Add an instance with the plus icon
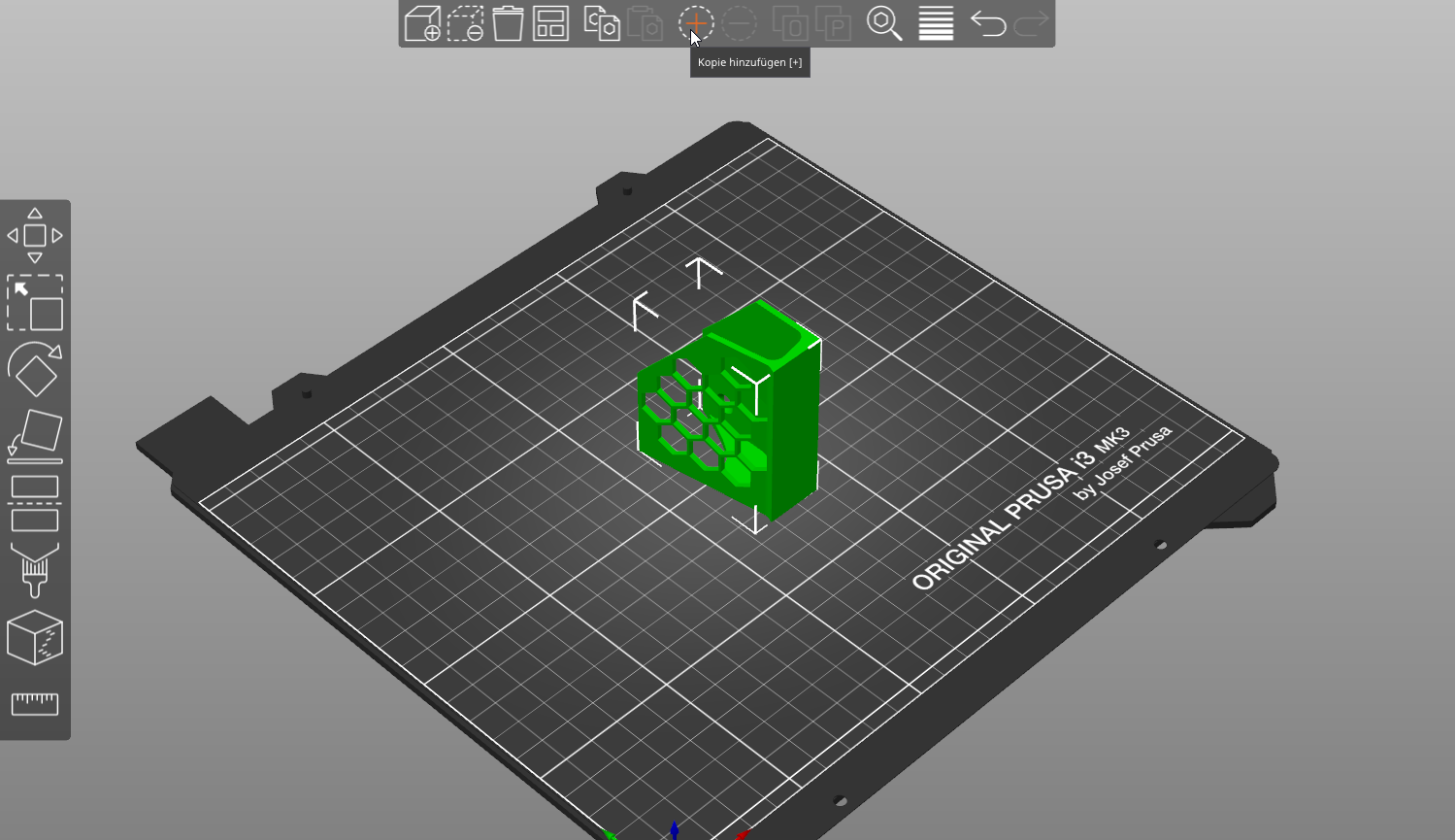The width and height of the screenshot is (1456, 840). click(696, 23)
